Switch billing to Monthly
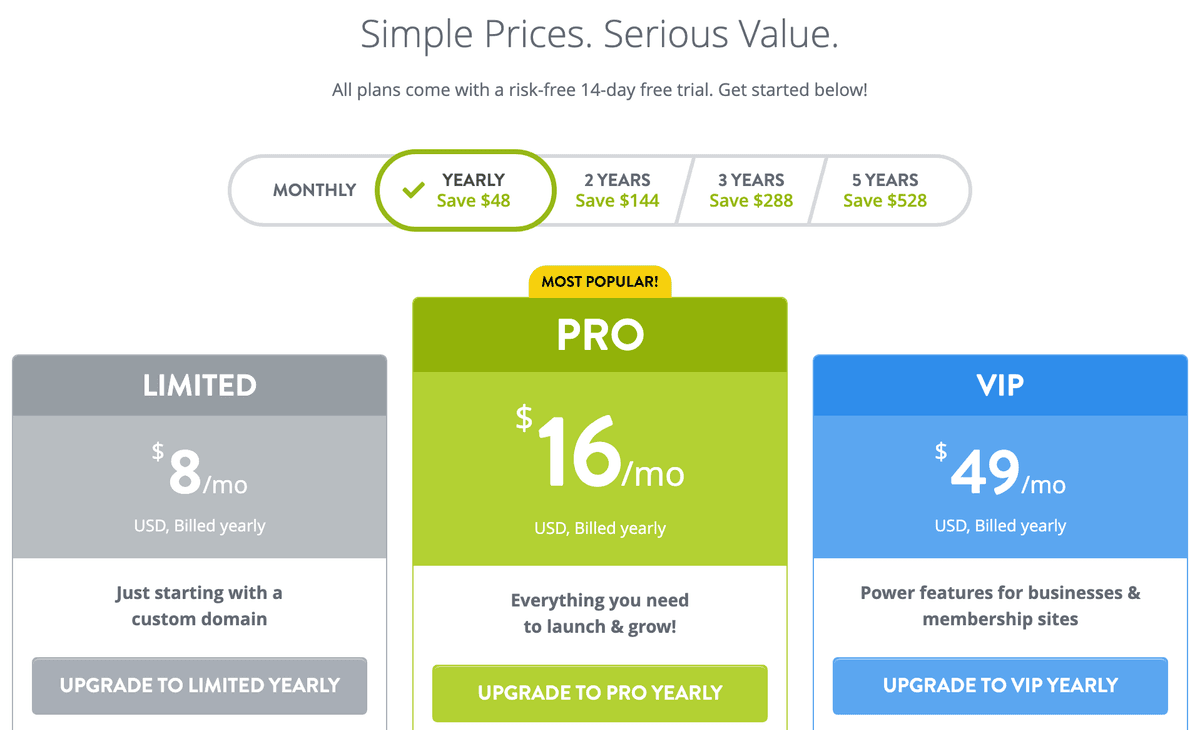 314,190
